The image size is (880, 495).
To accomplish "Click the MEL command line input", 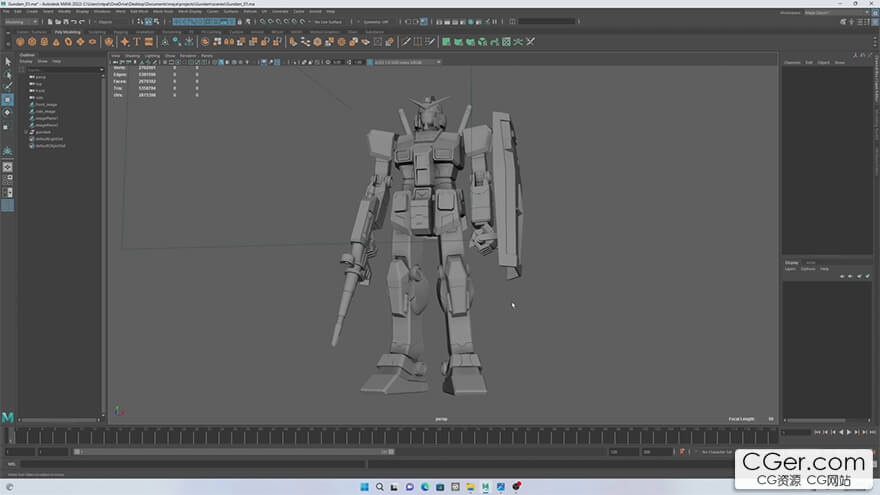I will (x=194, y=464).
